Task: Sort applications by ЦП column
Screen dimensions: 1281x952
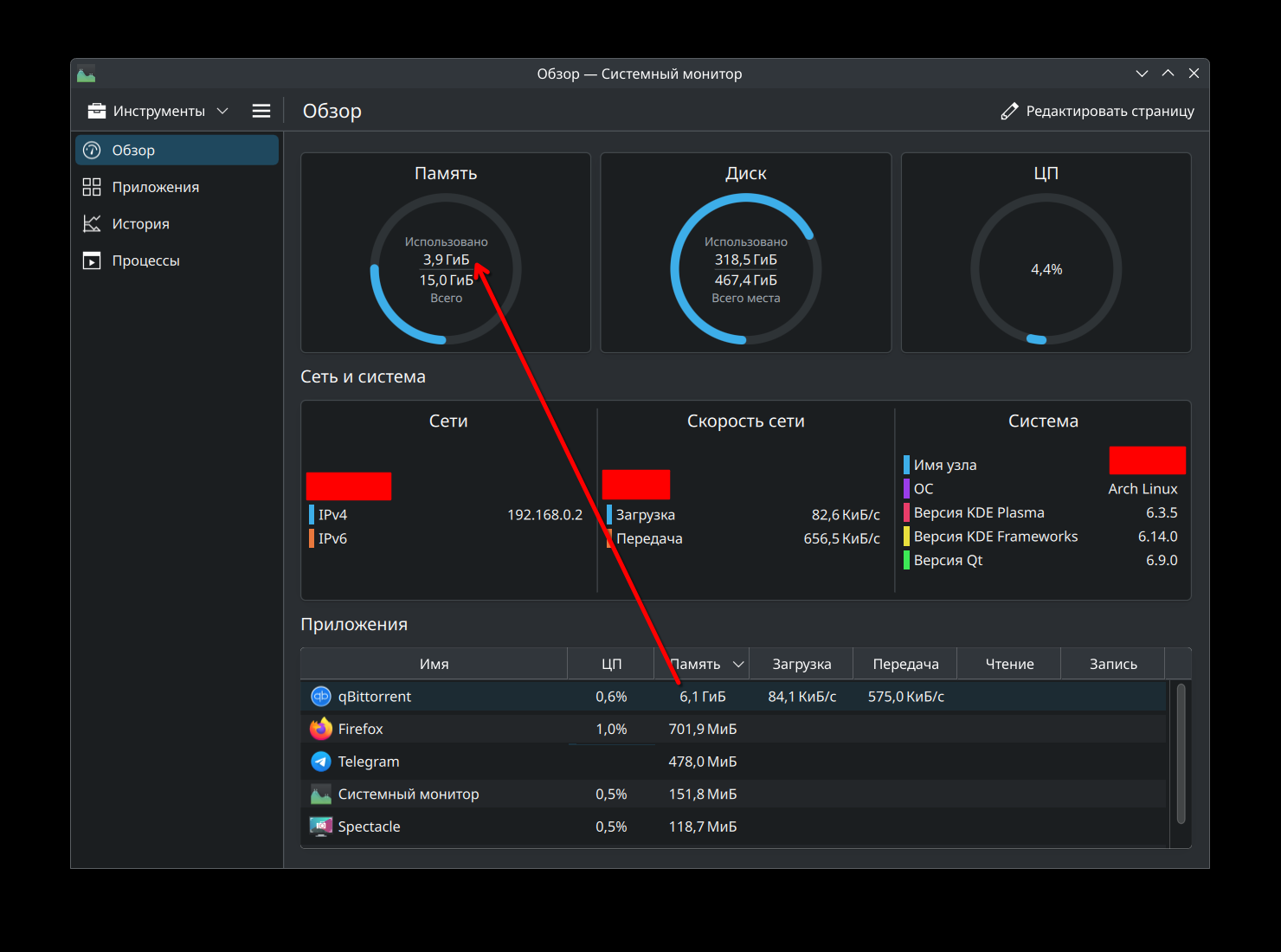Action: [x=611, y=664]
